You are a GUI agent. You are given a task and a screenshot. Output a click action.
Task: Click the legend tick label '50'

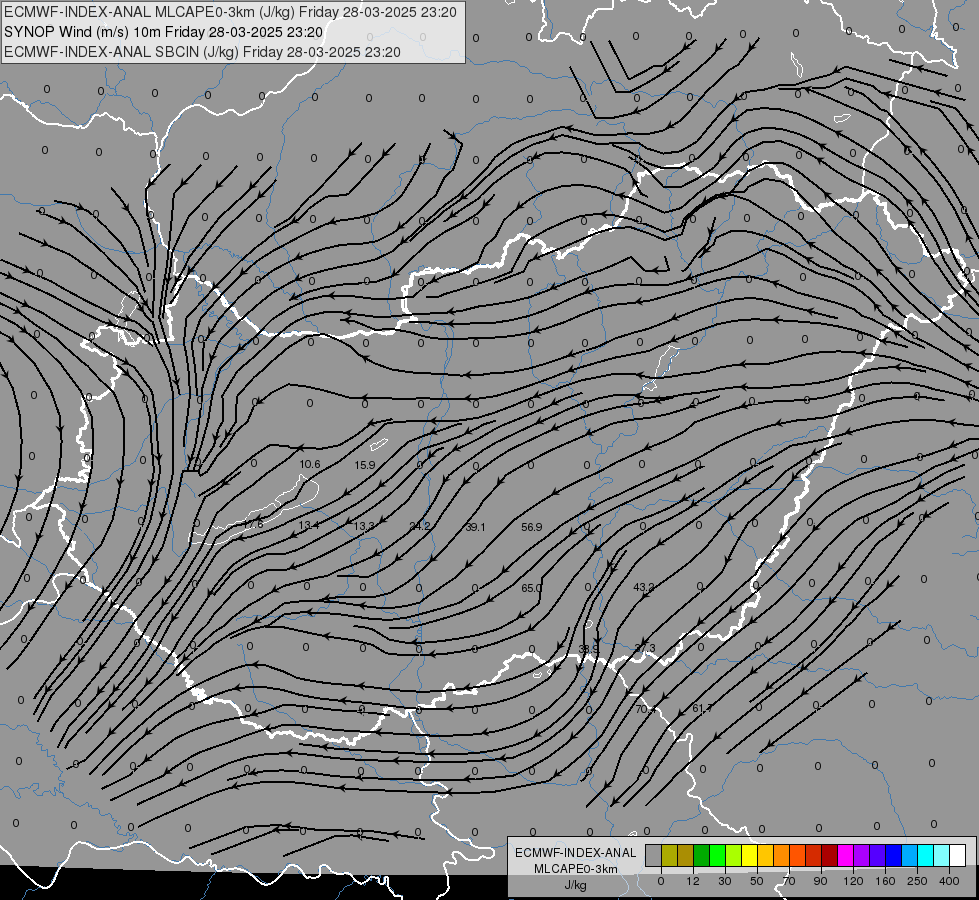(757, 881)
